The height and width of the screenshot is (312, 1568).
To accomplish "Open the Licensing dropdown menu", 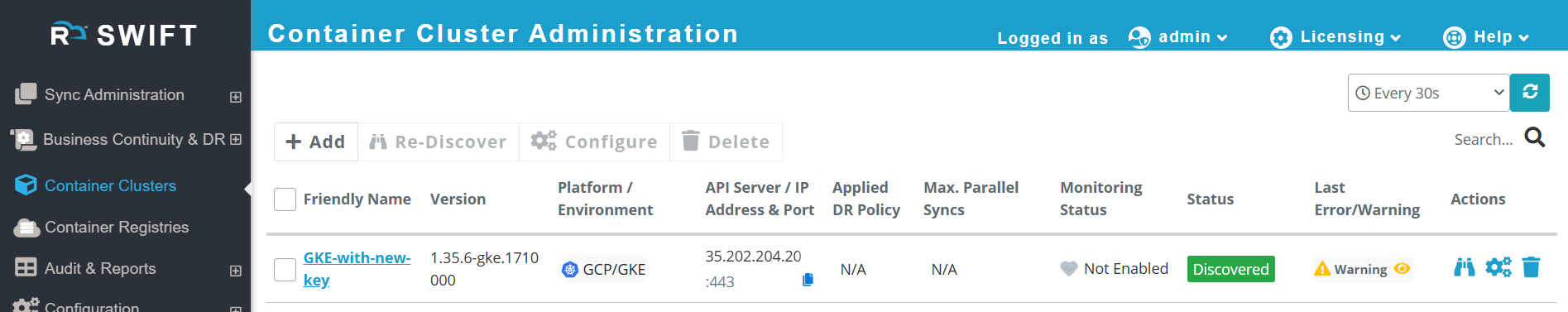I will (x=1350, y=37).
